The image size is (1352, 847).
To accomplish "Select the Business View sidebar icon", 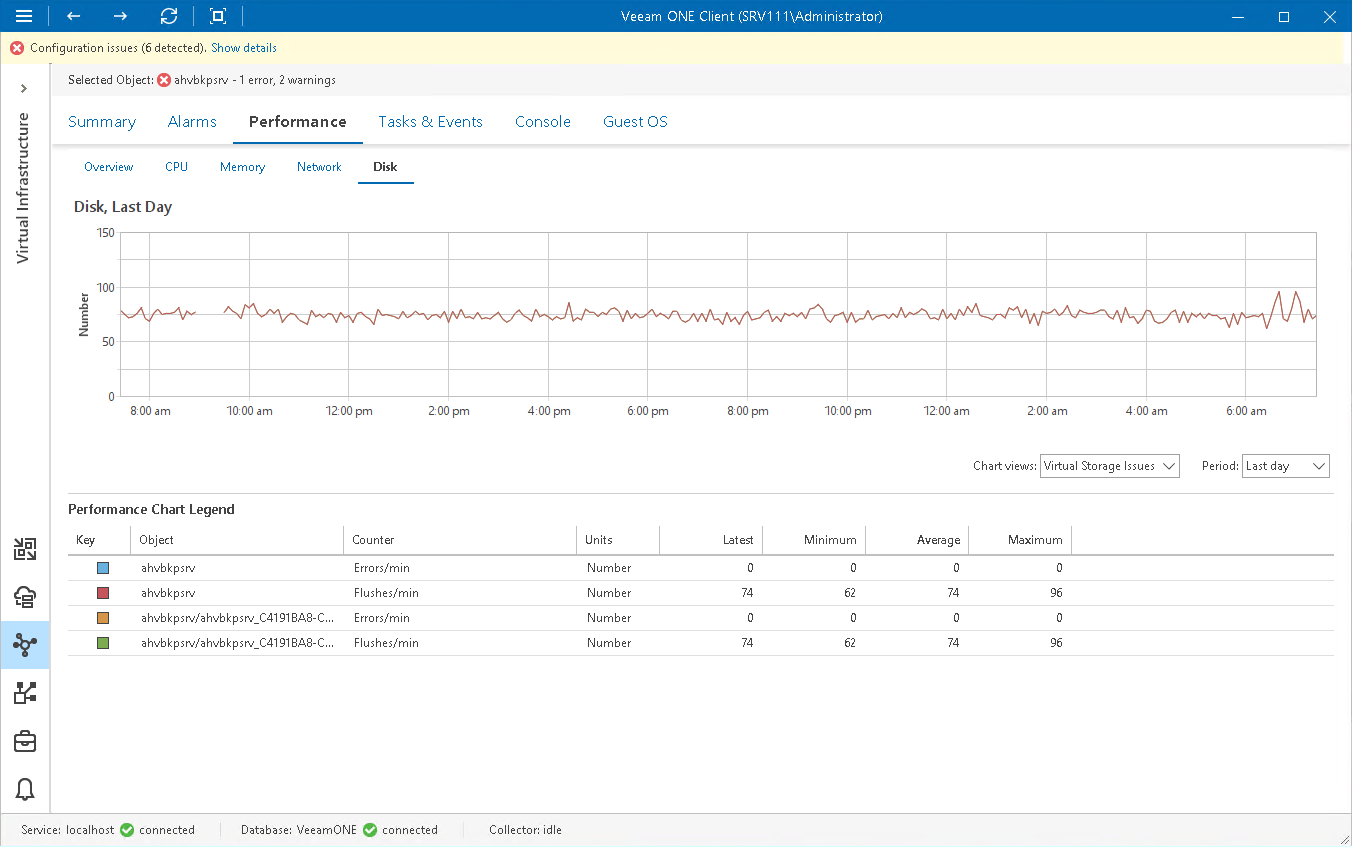I will point(25,693).
